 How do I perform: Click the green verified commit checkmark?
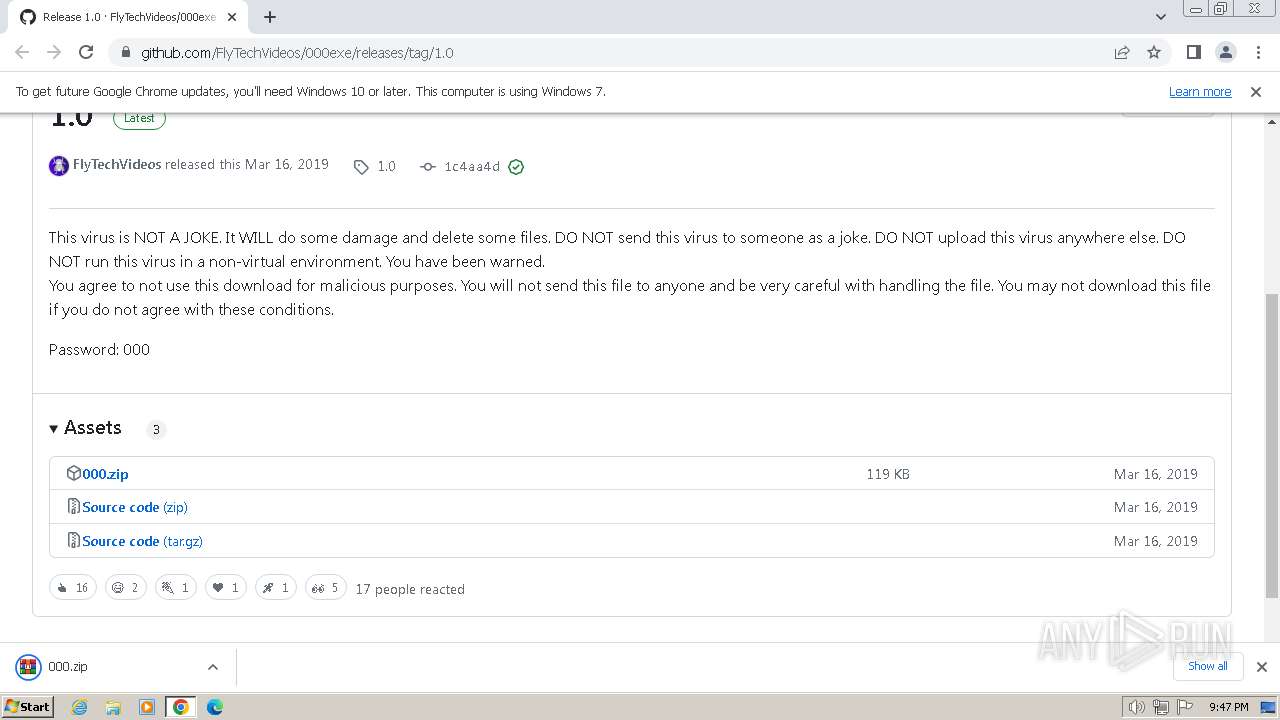(516, 167)
